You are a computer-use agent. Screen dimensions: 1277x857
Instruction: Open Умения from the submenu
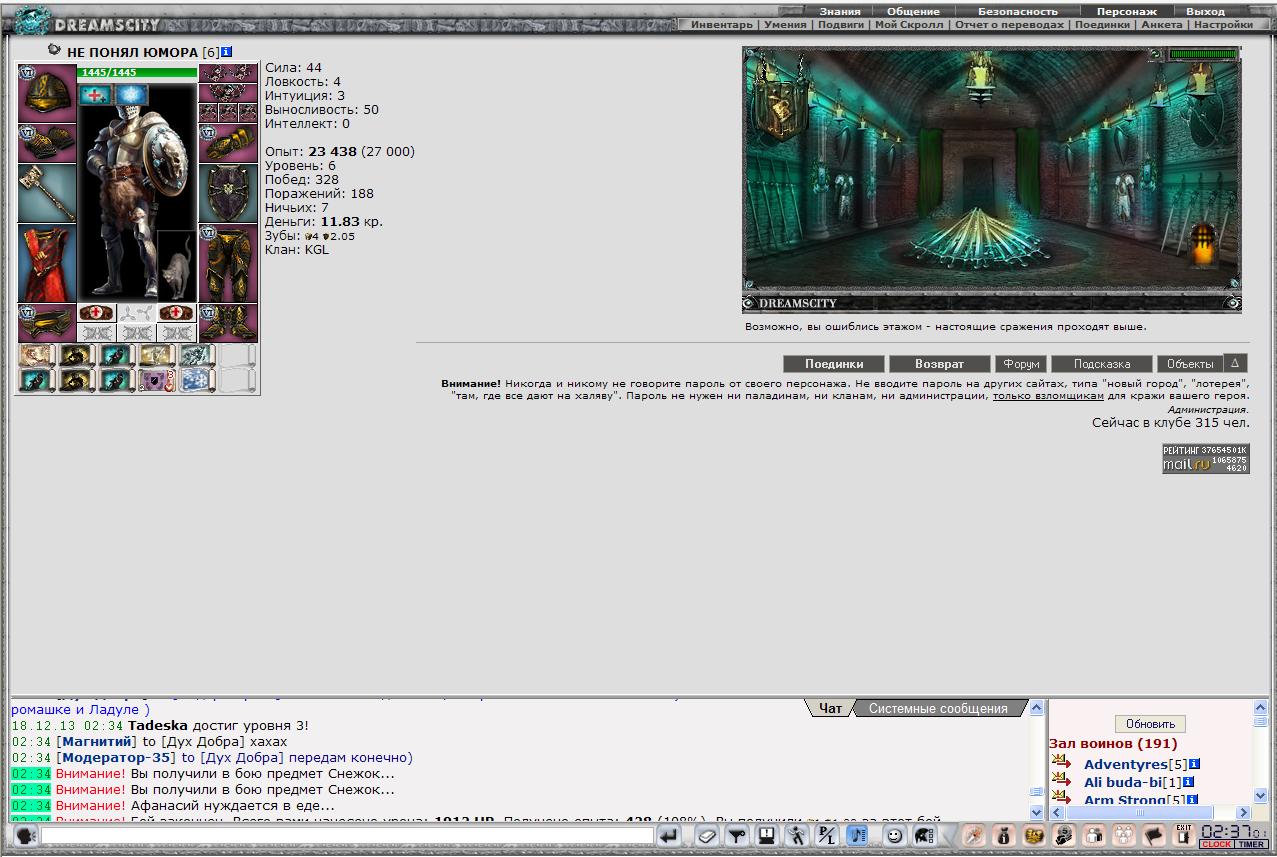[x=785, y=24]
